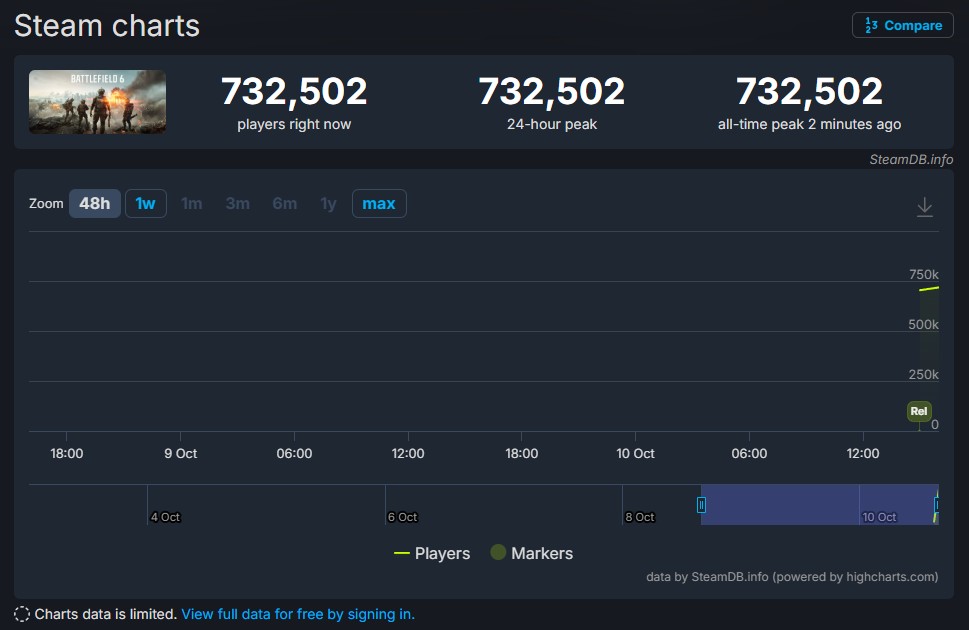
Task: Pick the 1y zoom option
Action: [x=328, y=204]
